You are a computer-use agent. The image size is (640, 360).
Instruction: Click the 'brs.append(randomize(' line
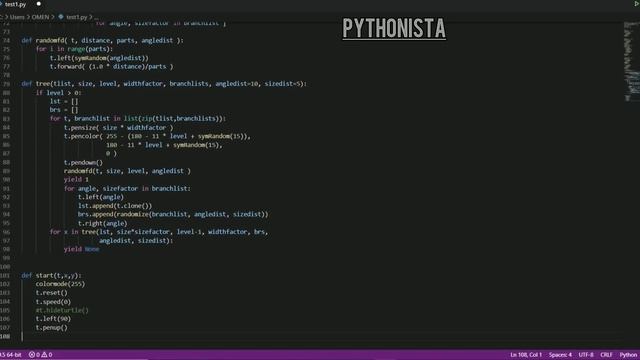click(x=173, y=214)
